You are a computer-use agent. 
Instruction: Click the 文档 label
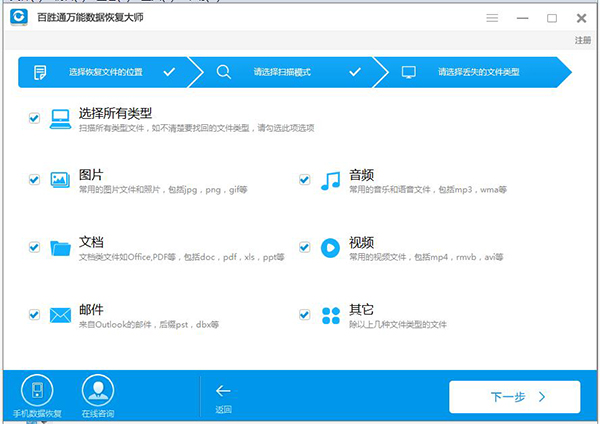click(91, 242)
